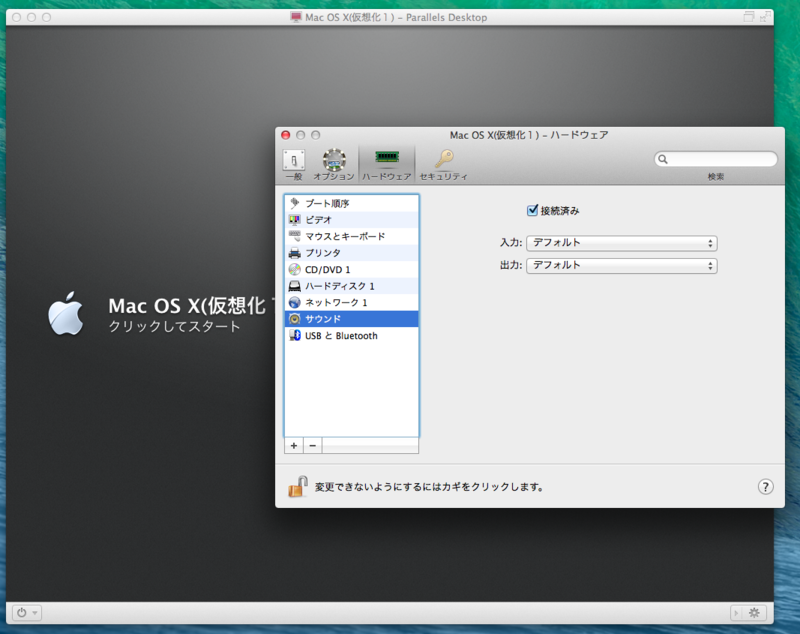Select サウンド in hardware list
The width and height of the screenshot is (800, 634).
pyautogui.click(x=352, y=319)
